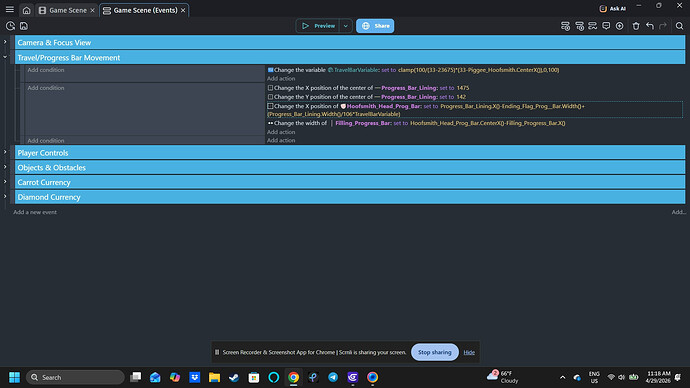Open weather widget showing 66°F Cloudy
This screenshot has height=388, width=690.
[x=503, y=377]
